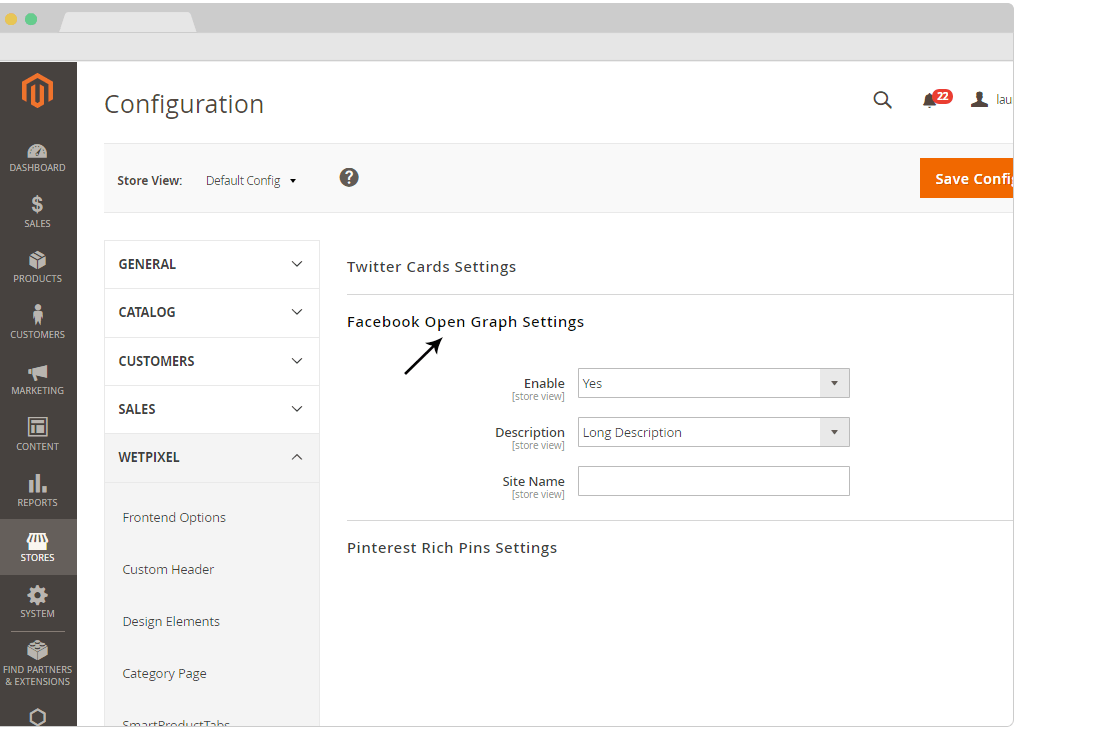
Task: Expand the CATALOG configuration section
Action: click(211, 313)
